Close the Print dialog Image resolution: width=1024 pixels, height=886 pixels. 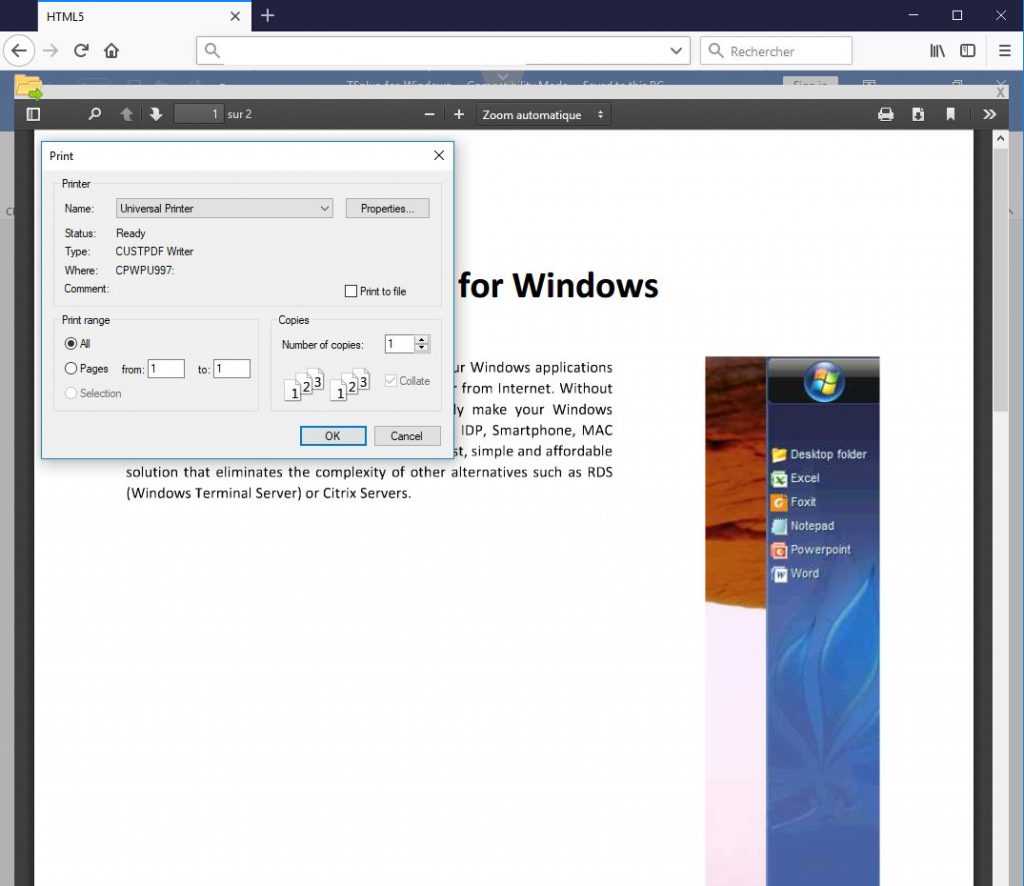click(x=439, y=155)
